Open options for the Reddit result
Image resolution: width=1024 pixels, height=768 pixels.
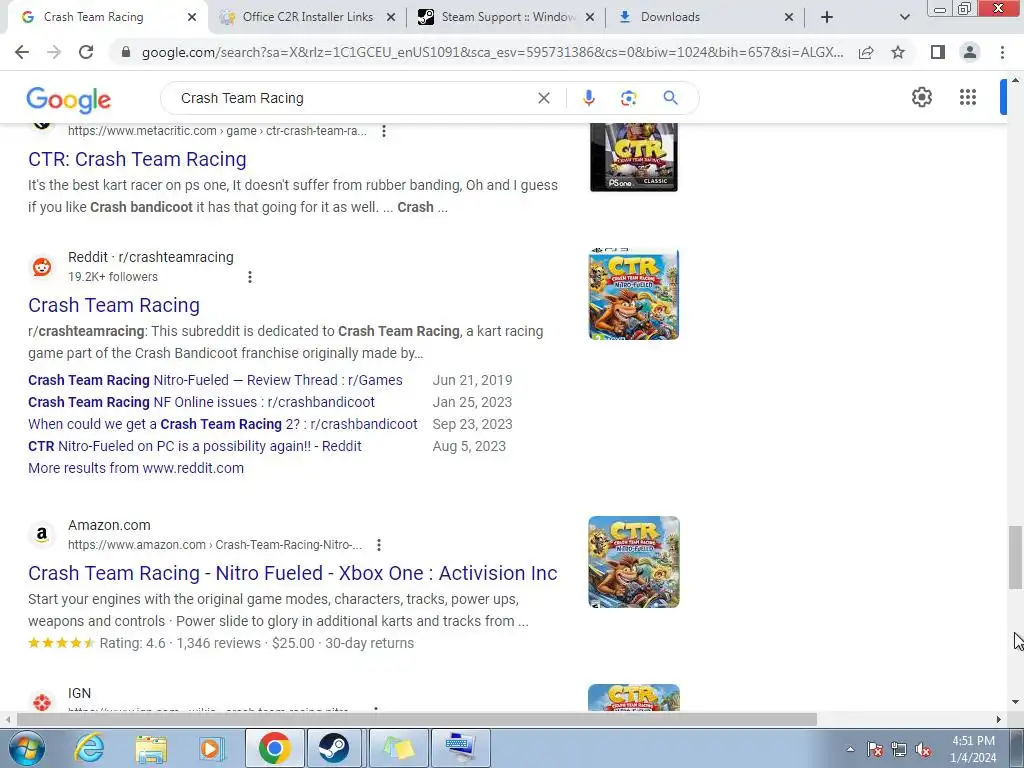click(x=249, y=277)
